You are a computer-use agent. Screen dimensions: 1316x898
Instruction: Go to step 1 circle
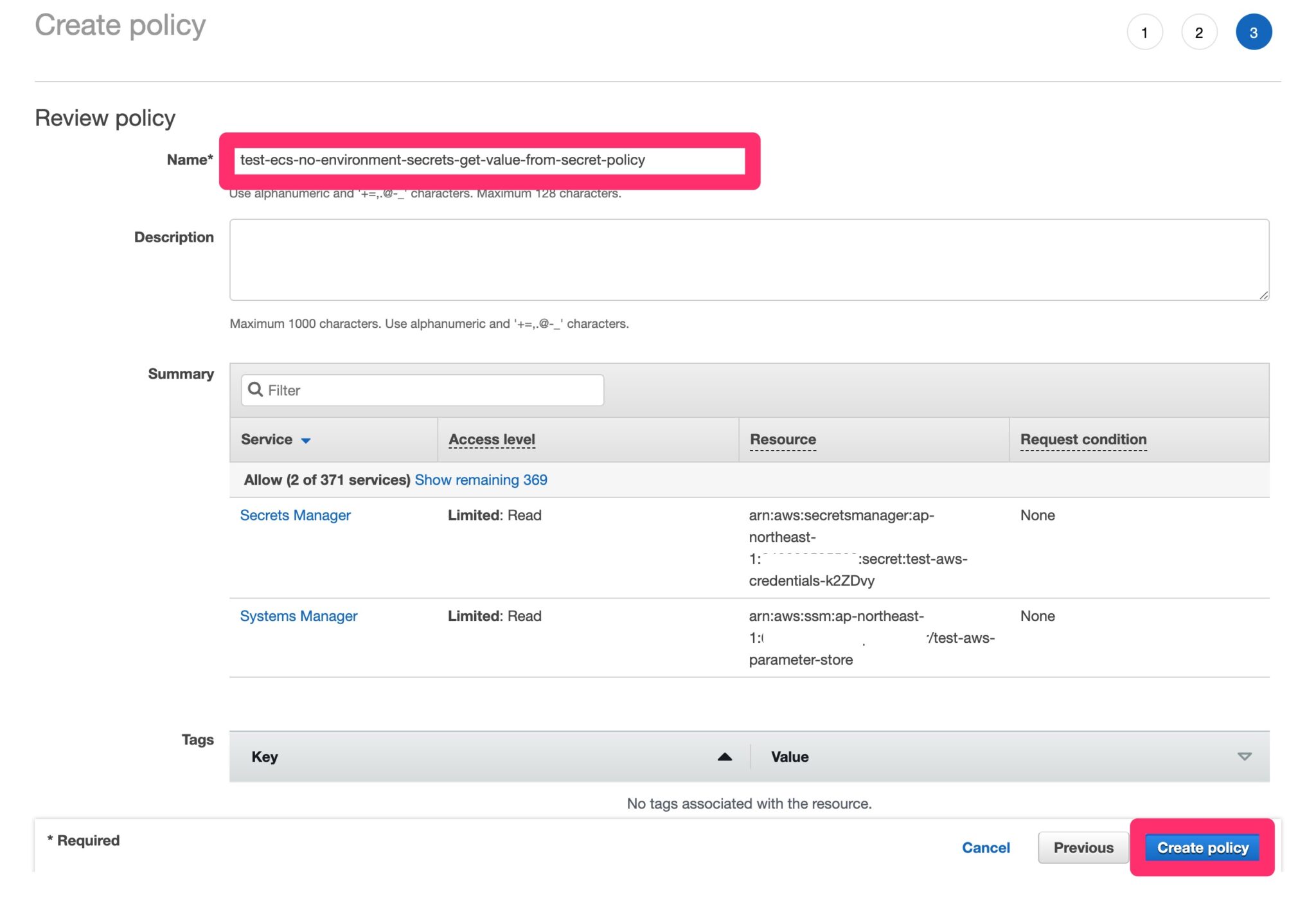1144,32
